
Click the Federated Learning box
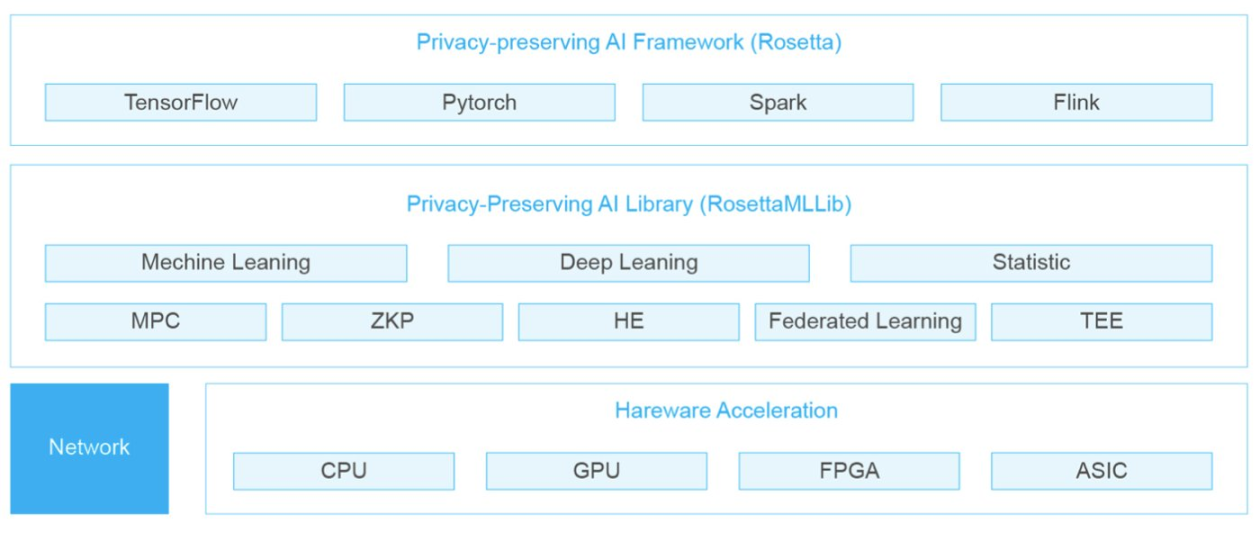click(865, 322)
